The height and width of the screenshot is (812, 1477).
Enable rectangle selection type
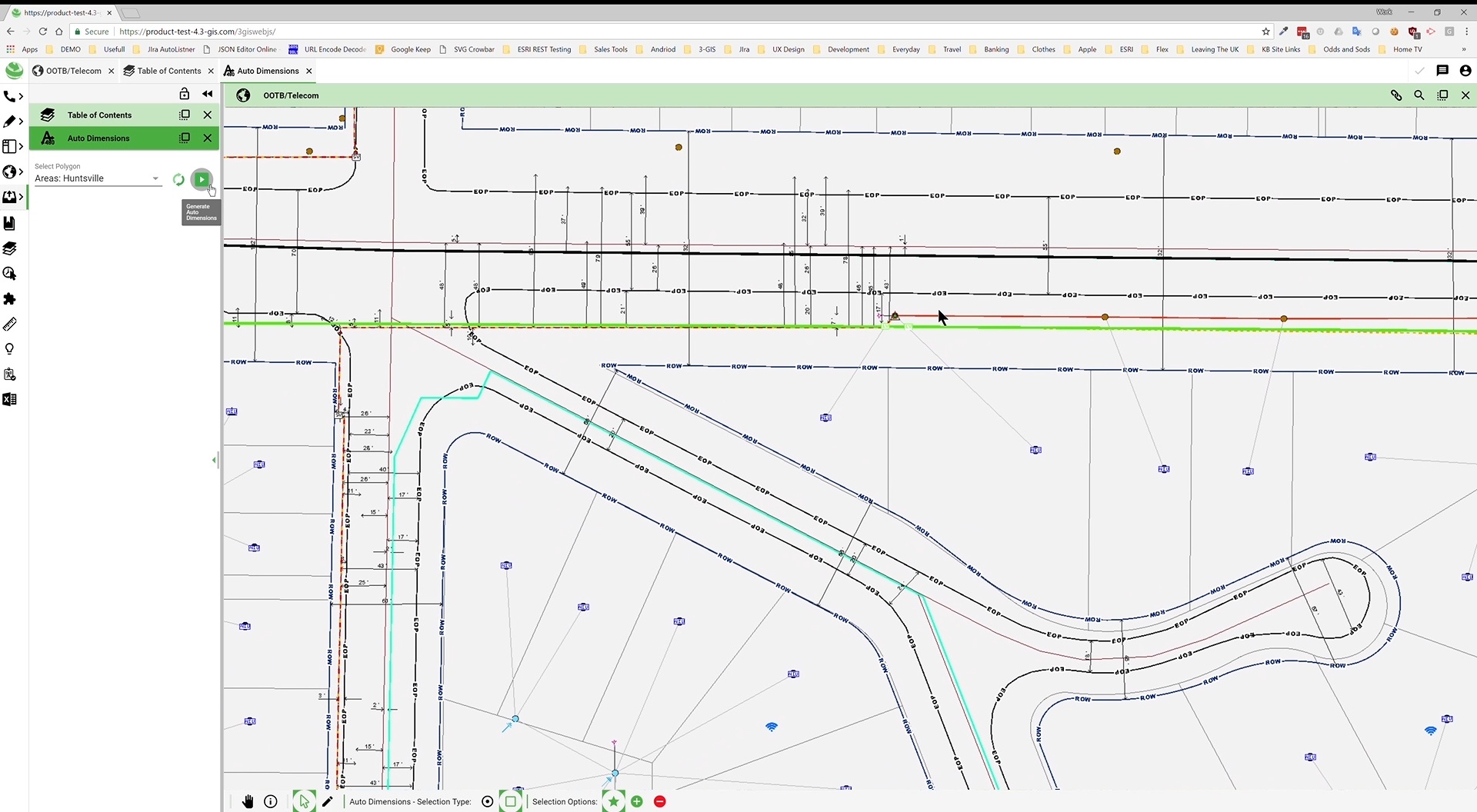pos(511,801)
